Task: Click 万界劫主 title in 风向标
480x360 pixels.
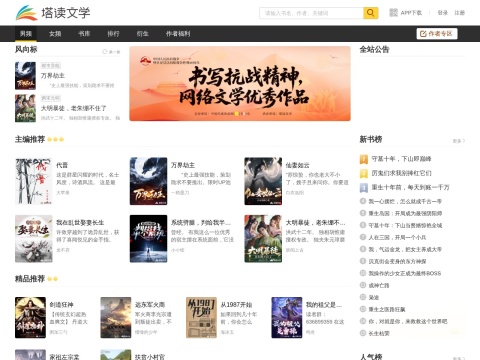Action: coord(53,76)
